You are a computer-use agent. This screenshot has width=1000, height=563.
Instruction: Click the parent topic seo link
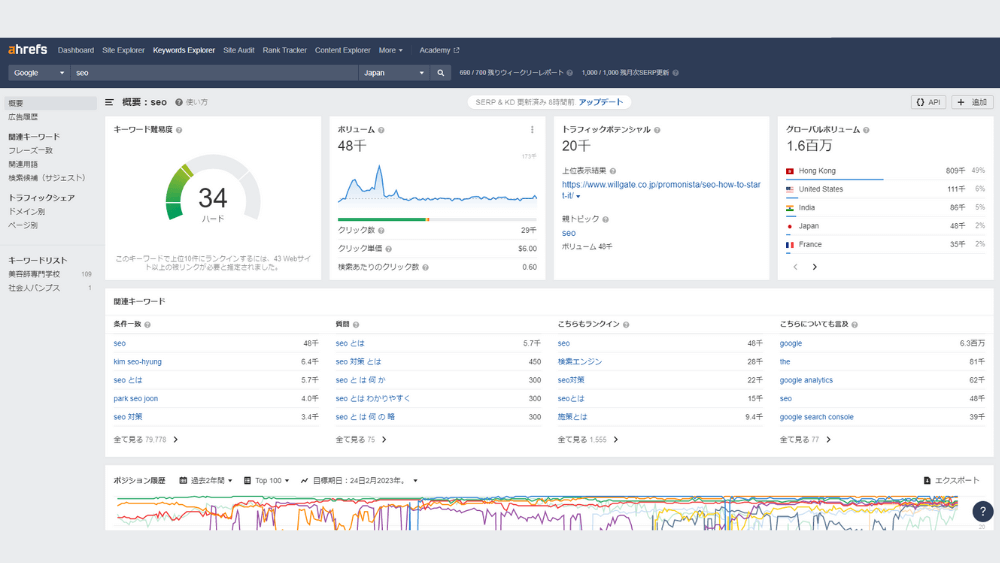pos(569,233)
